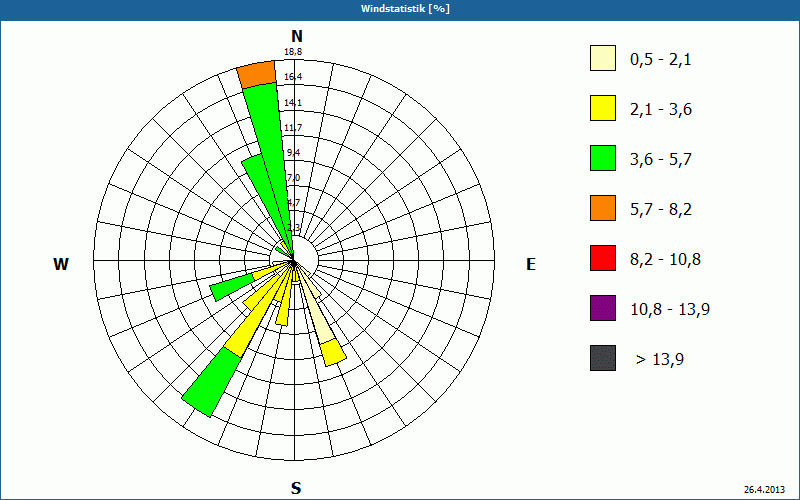
Task: Click the dark gray > 13,9 legend swatch
Action: pos(603,358)
